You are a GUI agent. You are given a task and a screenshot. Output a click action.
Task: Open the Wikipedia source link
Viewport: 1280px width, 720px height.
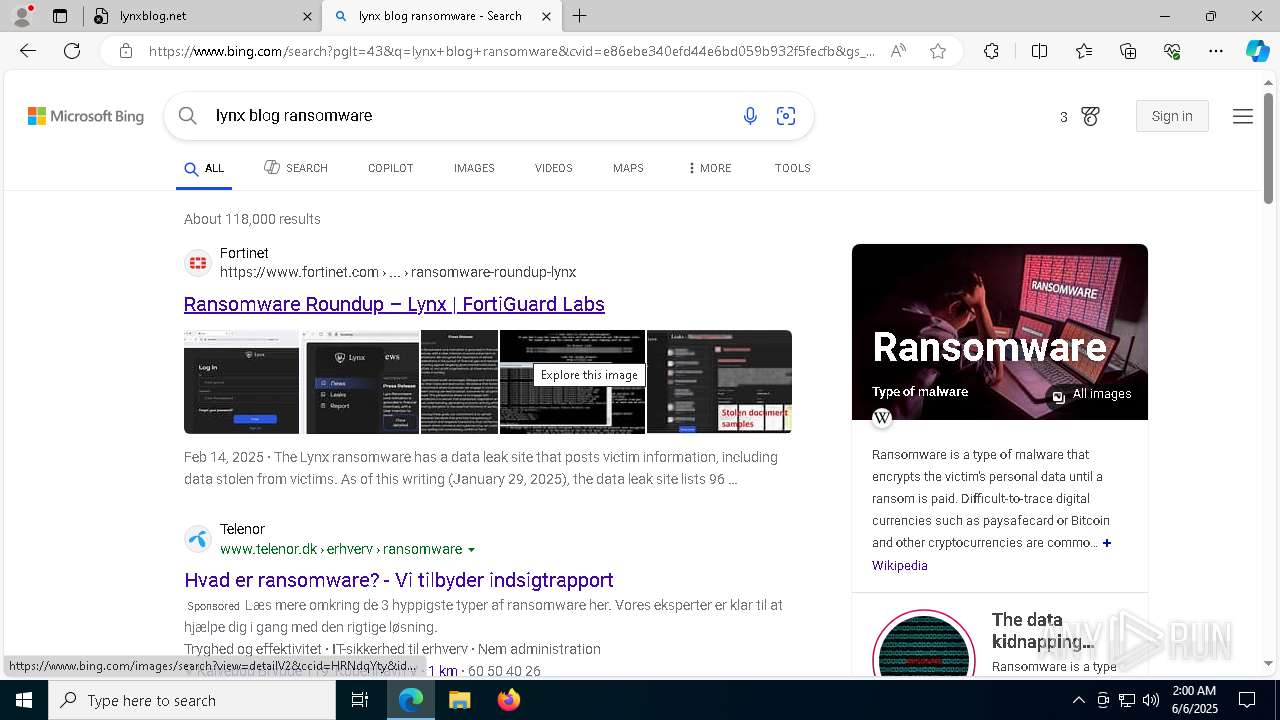tap(899, 566)
